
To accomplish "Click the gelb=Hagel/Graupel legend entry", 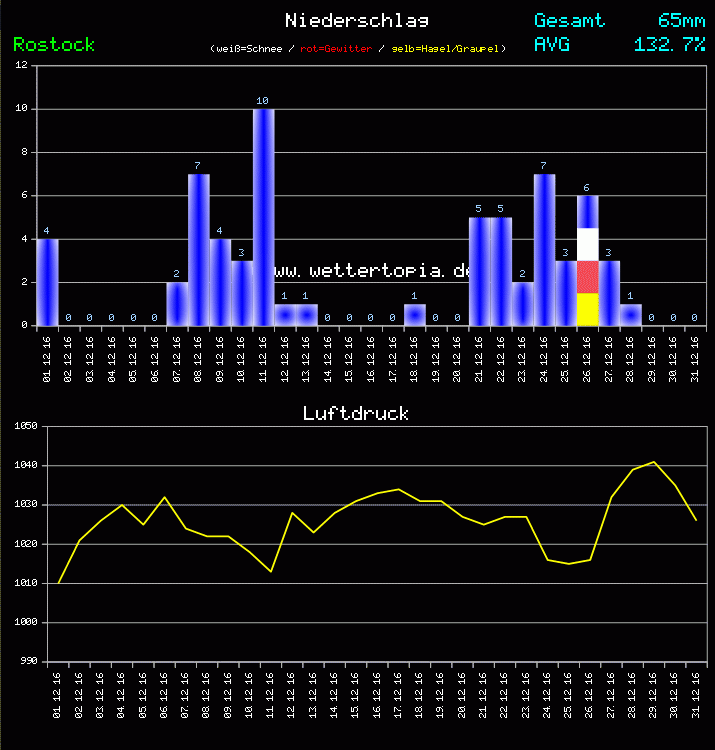I will [x=448, y=48].
